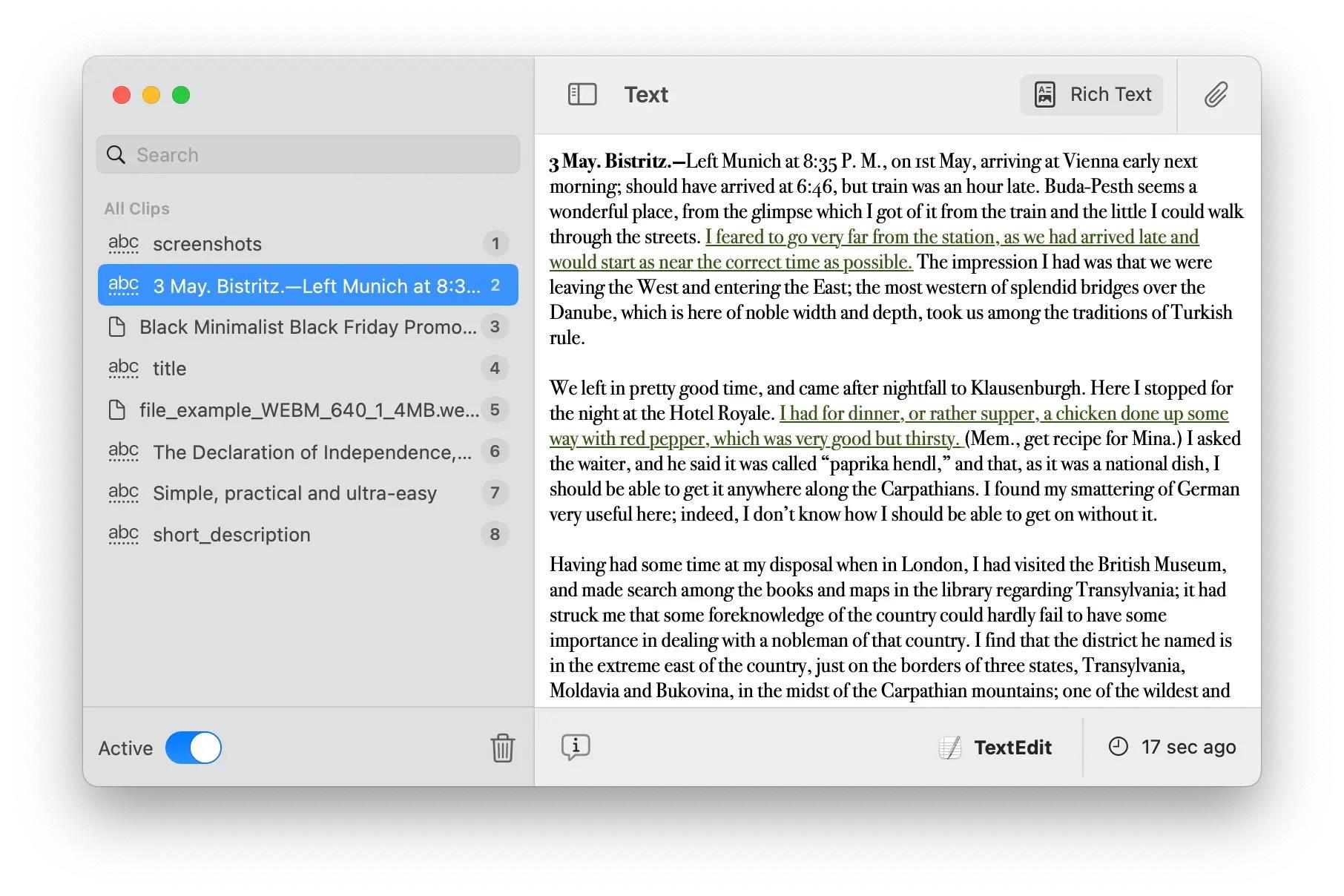This screenshot has width=1344, height=896.
Task: Click the file icon beside file_example_WEBM
Action: pyautogui.click(x=116, y=409)
